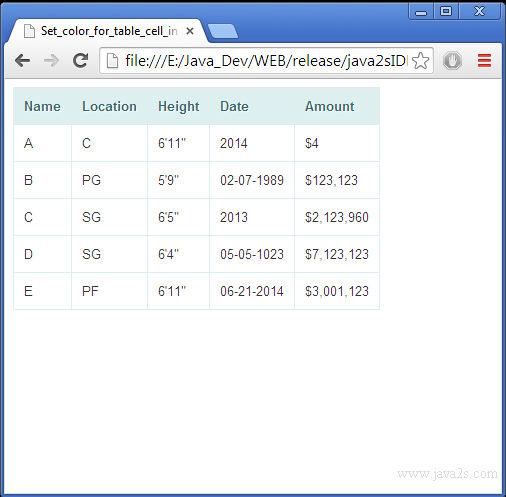Click the amount cell $3,001,123

(337, 291)
